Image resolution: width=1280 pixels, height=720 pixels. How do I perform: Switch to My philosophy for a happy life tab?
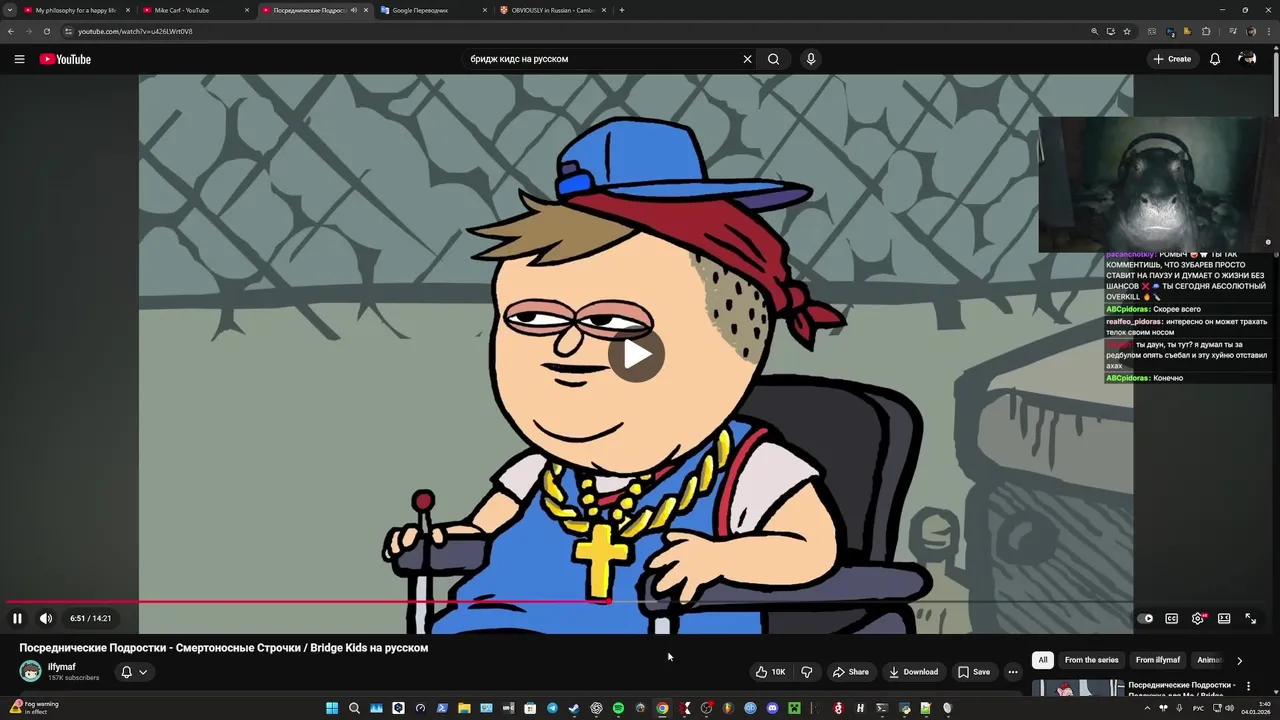76,10
